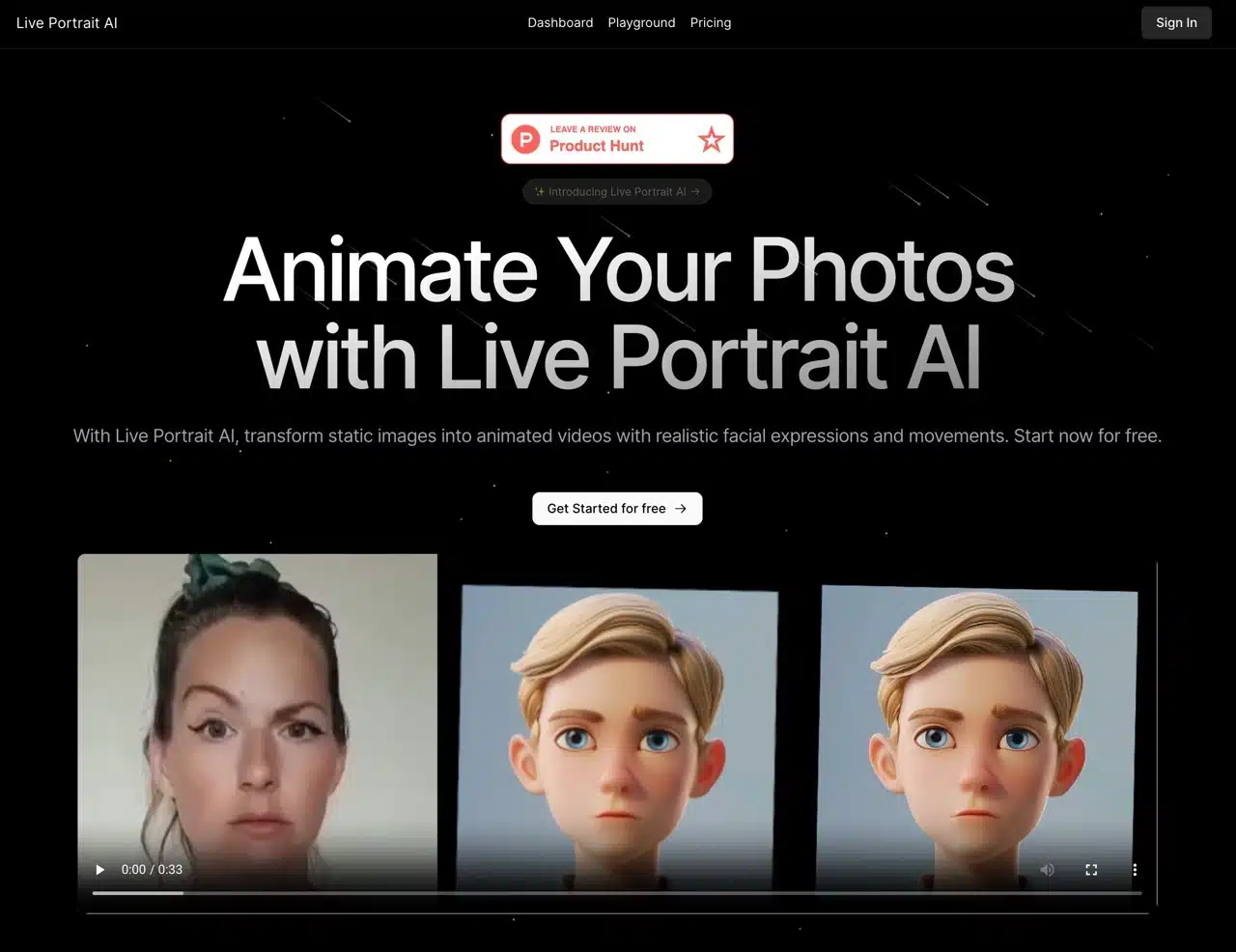Open the Dashboard page
This screenshot has height=952, width=1236.
[560, 22]
